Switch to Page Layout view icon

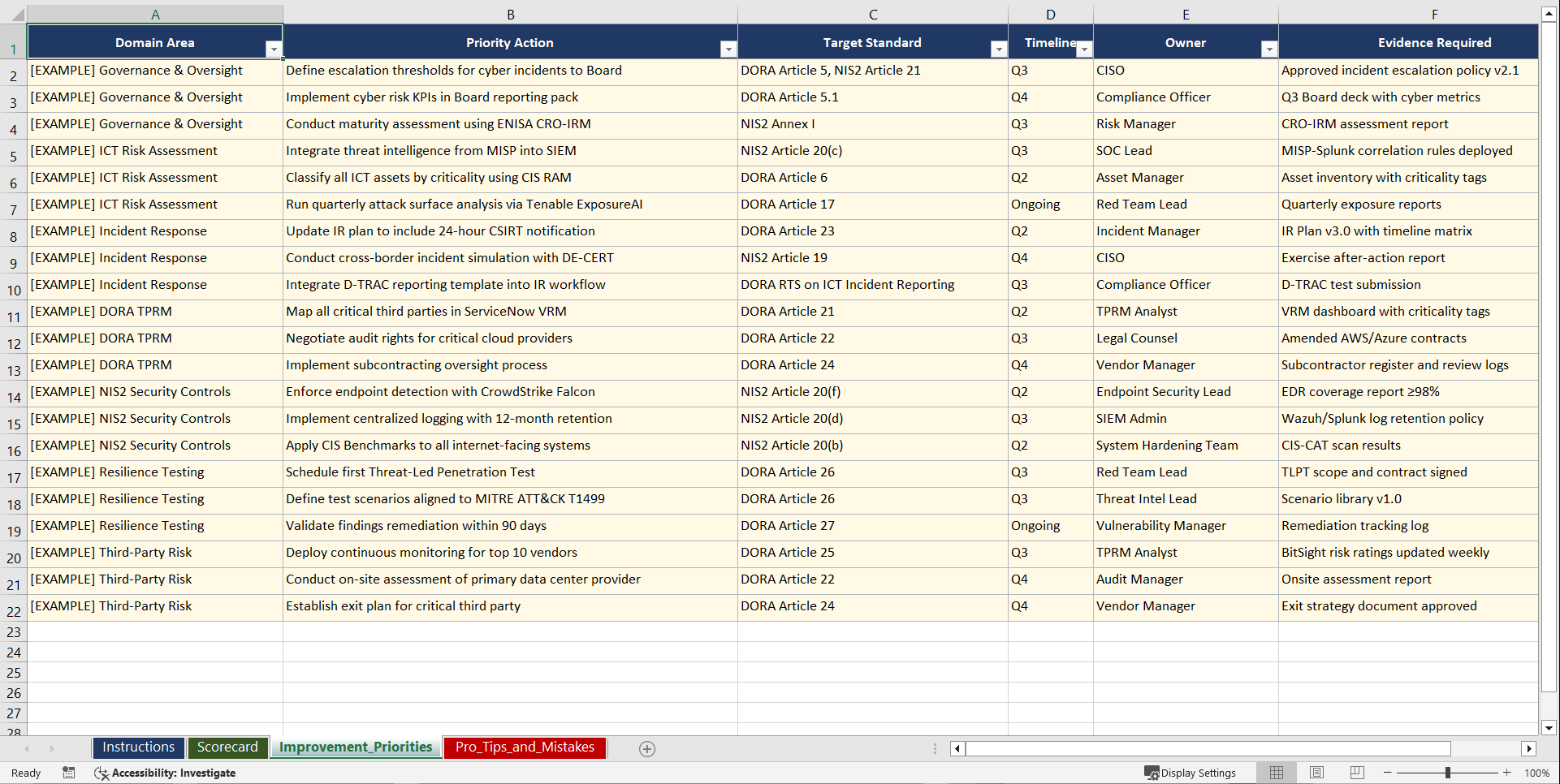[x=1316, y=773]
